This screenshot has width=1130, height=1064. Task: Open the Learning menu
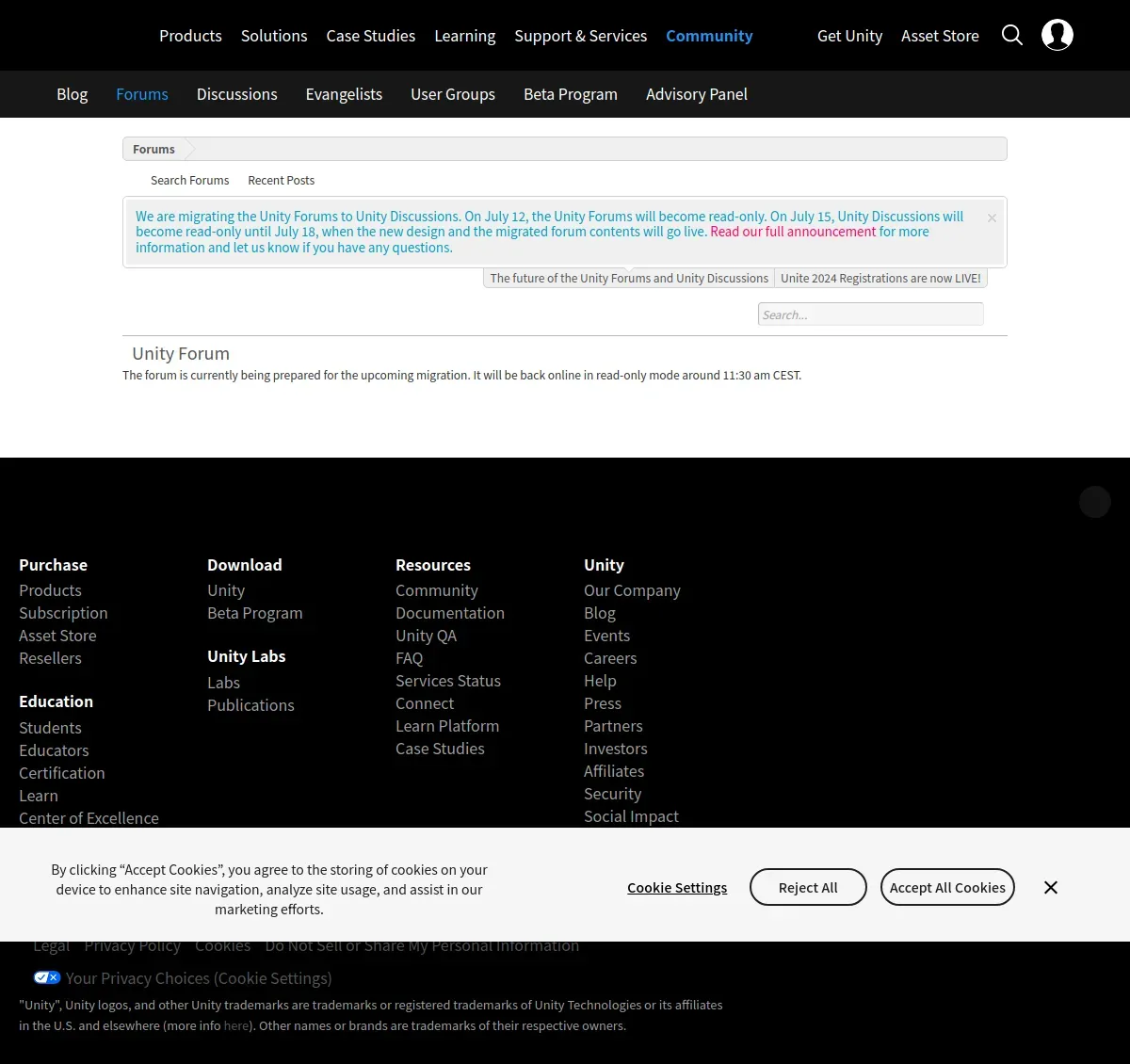tap(465, 36)
